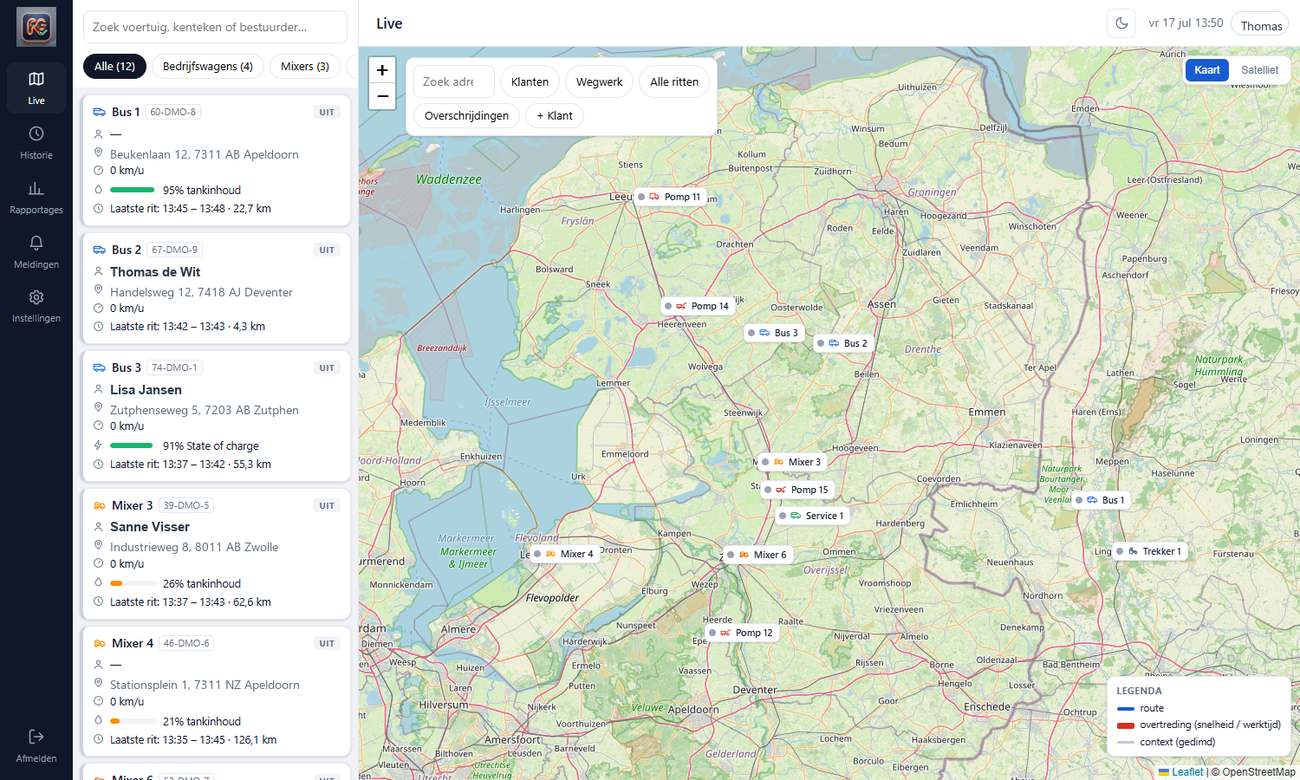Switch map to Satelliet view
The width and height of the screenshot is (1300, 780).
point(1259,70)
